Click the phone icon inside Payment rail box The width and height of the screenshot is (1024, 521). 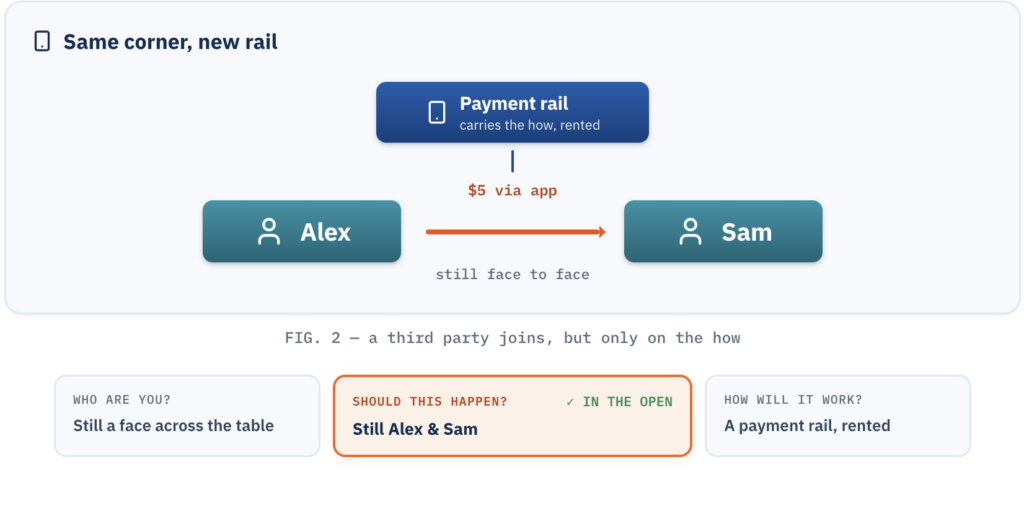[437, 112]
